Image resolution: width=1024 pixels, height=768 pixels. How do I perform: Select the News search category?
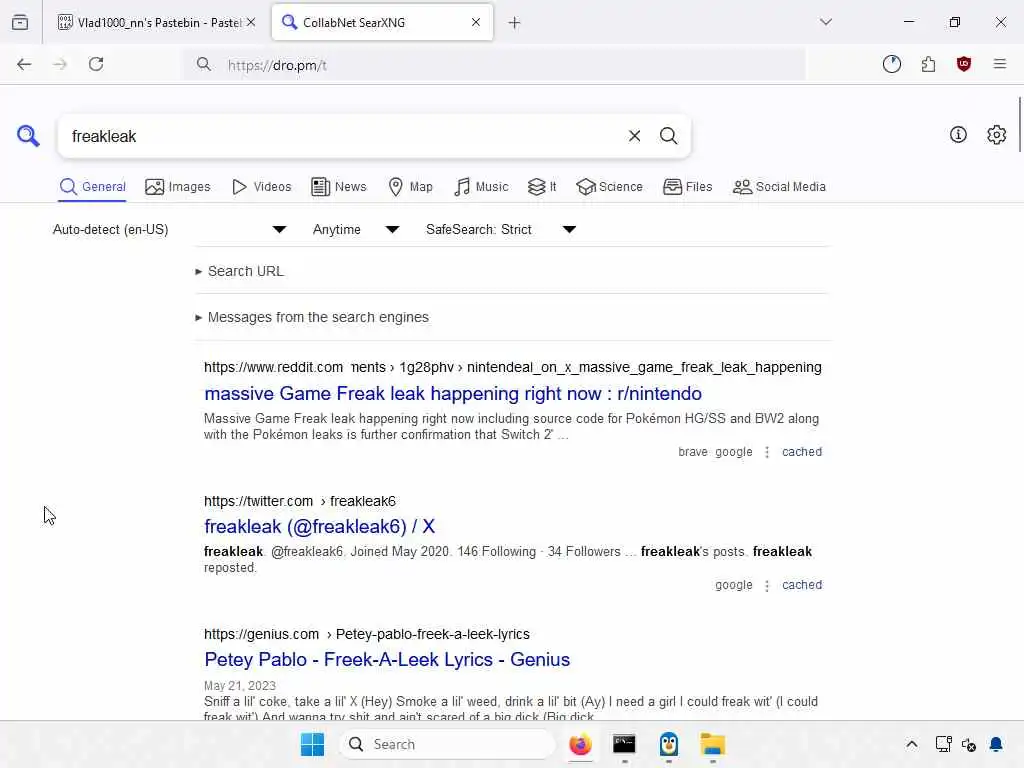coord(339,187)
